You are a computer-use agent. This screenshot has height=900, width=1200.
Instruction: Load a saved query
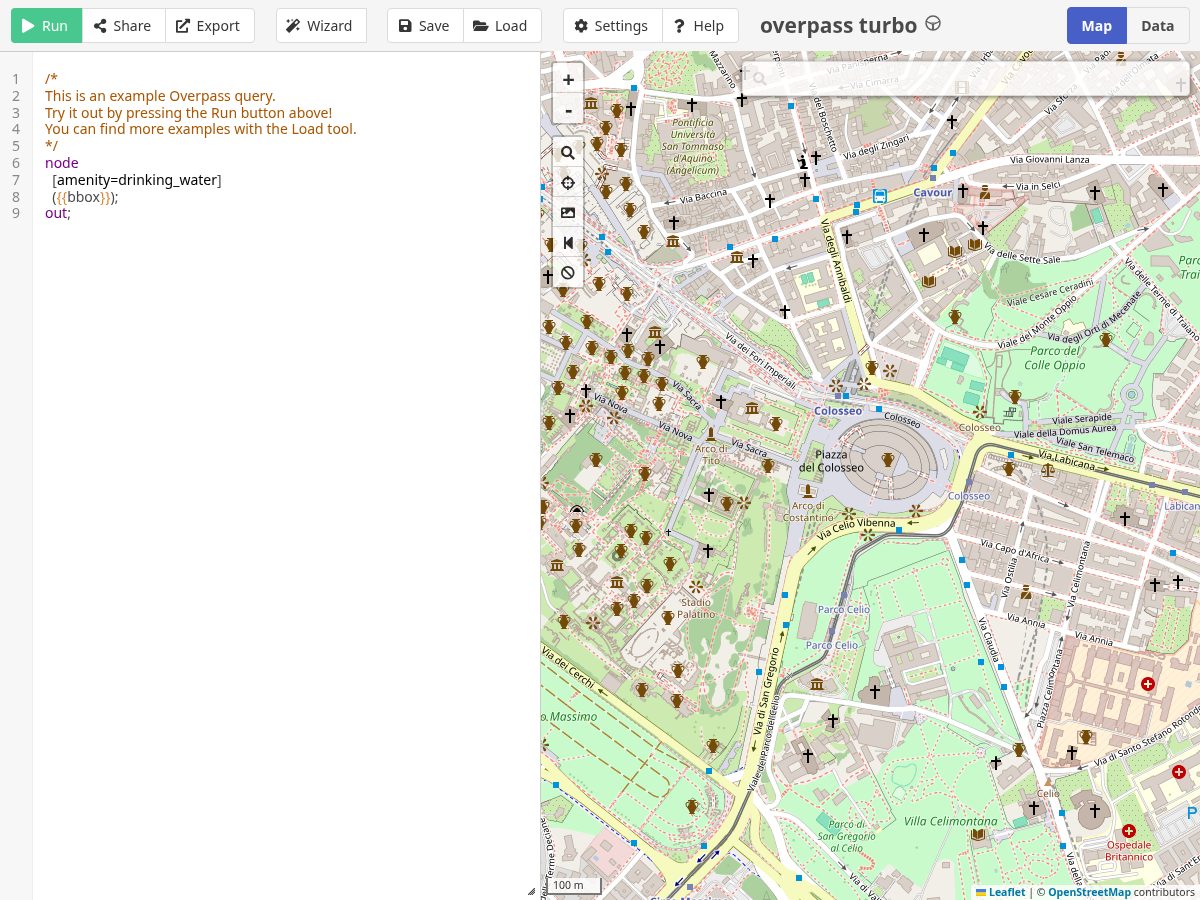click(x=502, y=26)
